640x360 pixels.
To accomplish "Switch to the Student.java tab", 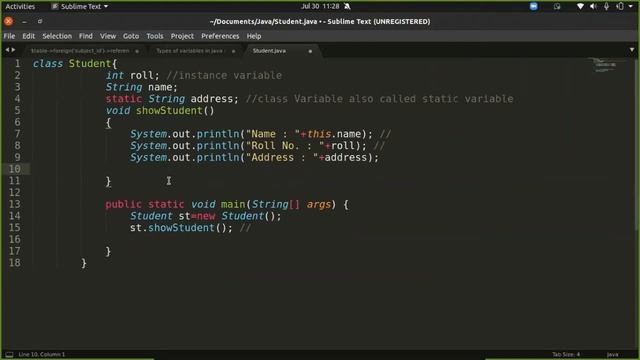I will (269, 51).
